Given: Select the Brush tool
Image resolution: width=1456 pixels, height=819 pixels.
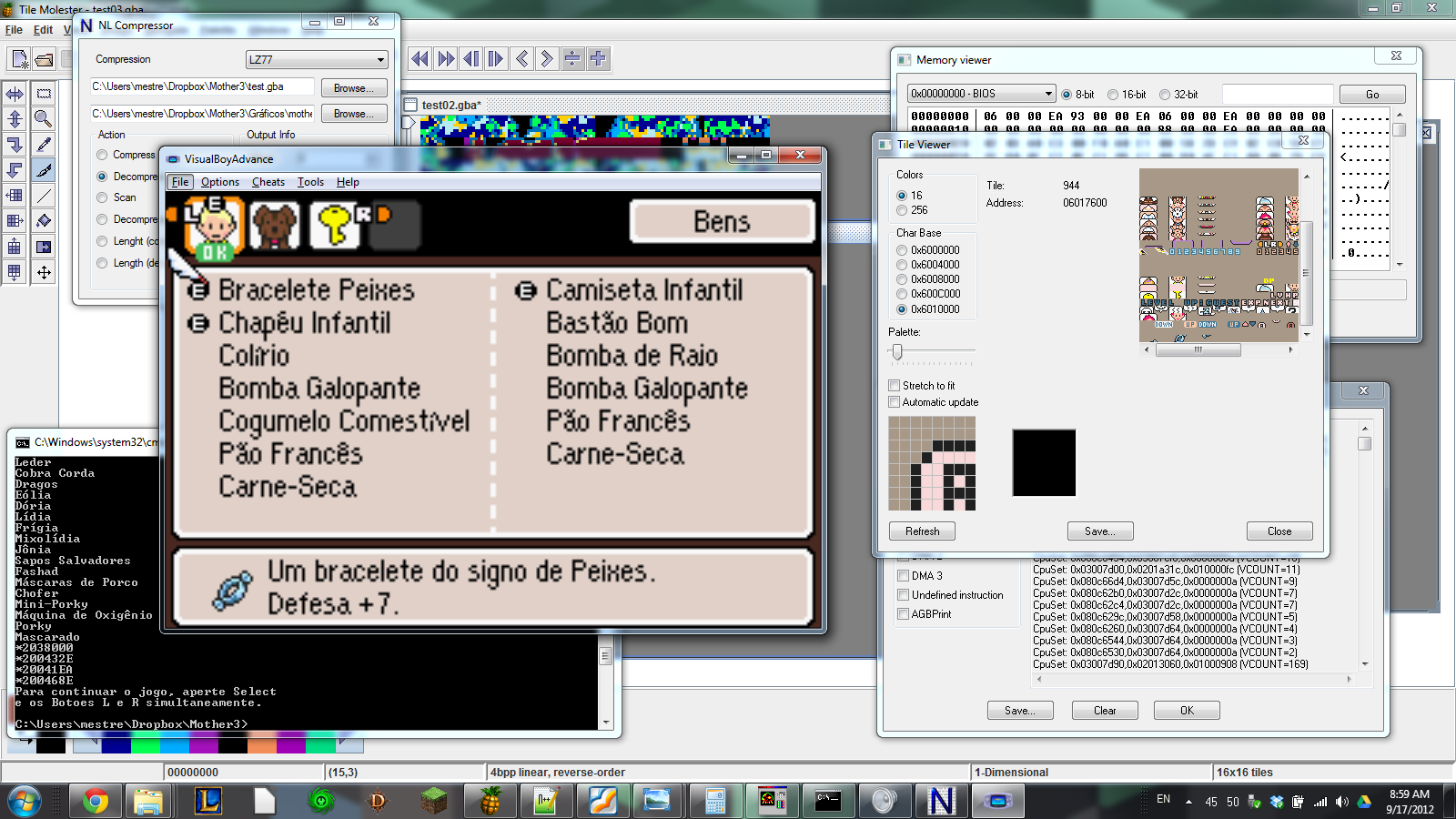Looking at the screenshot, I should (x=43, y=170).
